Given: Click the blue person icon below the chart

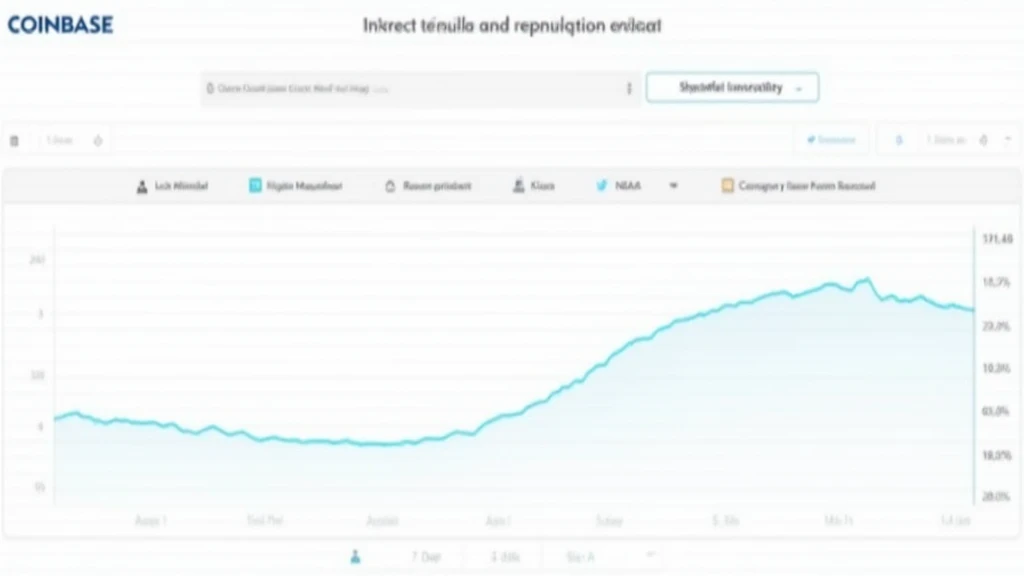Looking at the screenshot, I should (357, 556).
